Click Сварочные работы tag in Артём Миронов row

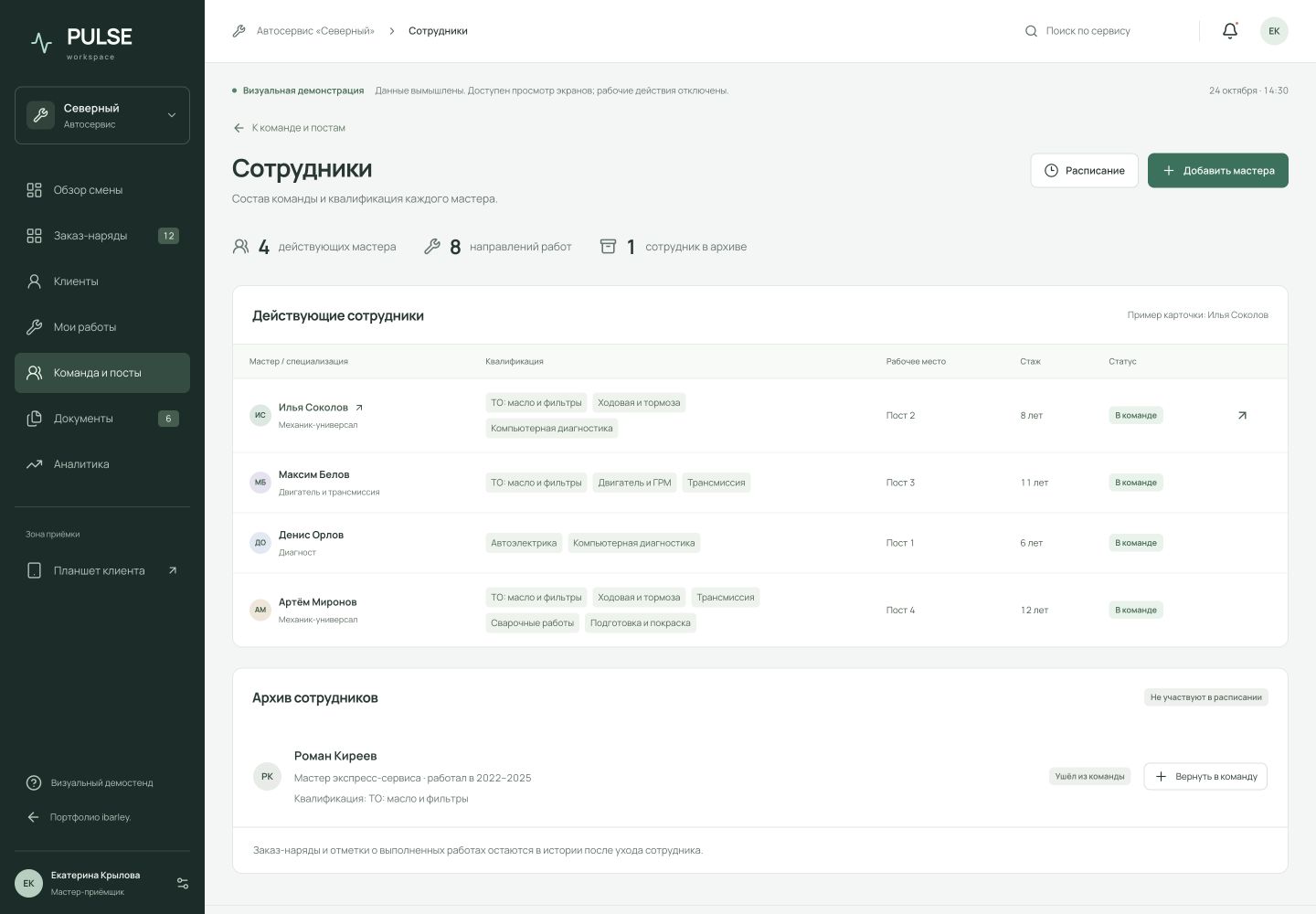pos(532,623)
